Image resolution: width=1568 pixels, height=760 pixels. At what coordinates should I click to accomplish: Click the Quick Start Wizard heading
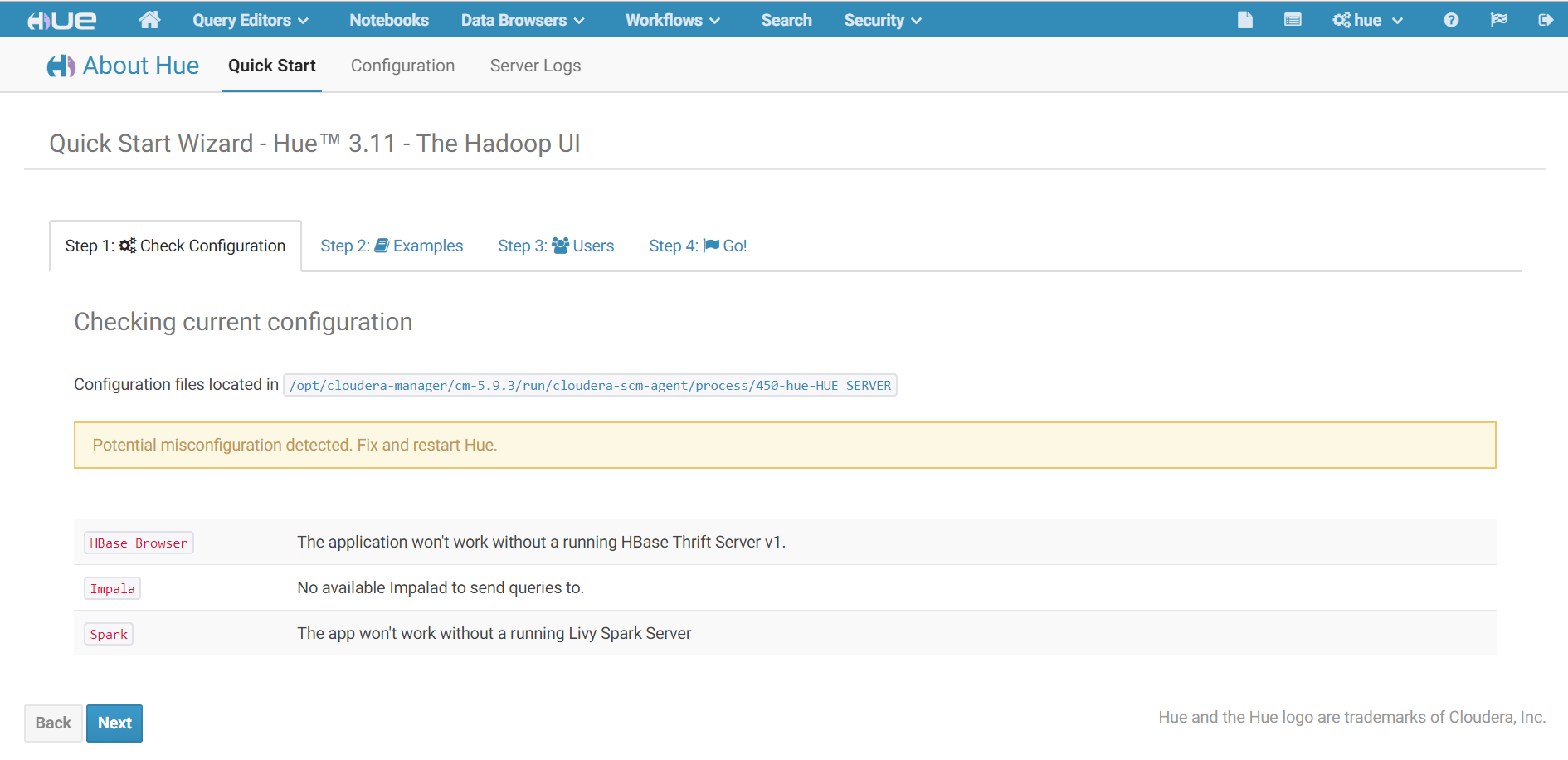(x=314, y=144)
